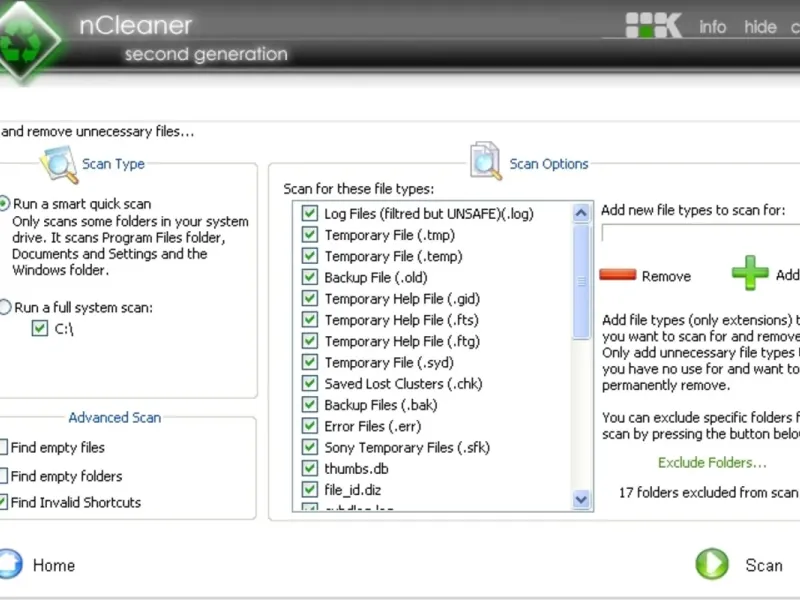Uncheck Temporary Help File (.fts)
This screenshot has height=600, width=800.
click(310, 319)
